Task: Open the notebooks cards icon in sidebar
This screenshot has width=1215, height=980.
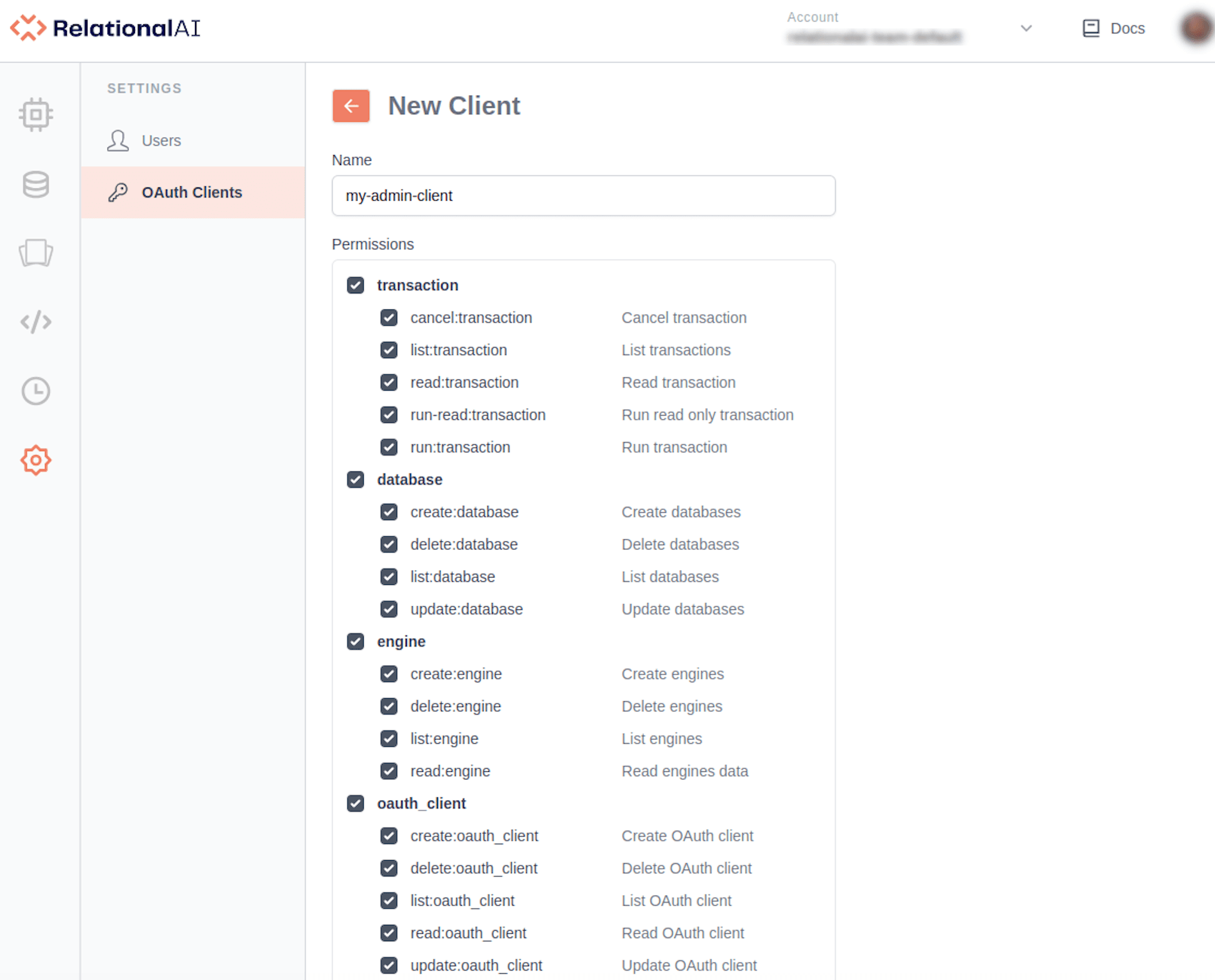Action: click(36, 253)
